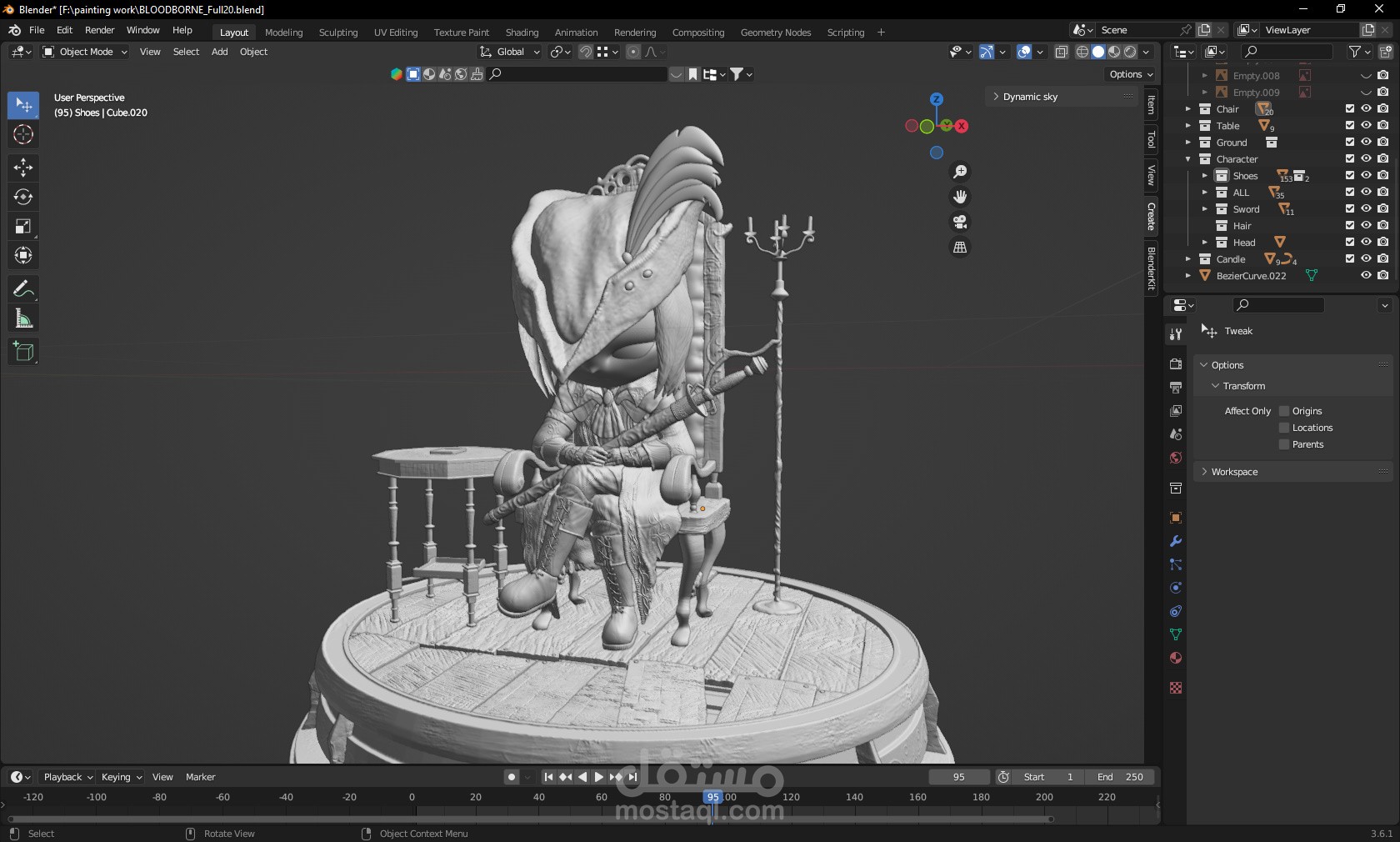Hide BezierCurve.022 in viewport

click(1366, 275)
